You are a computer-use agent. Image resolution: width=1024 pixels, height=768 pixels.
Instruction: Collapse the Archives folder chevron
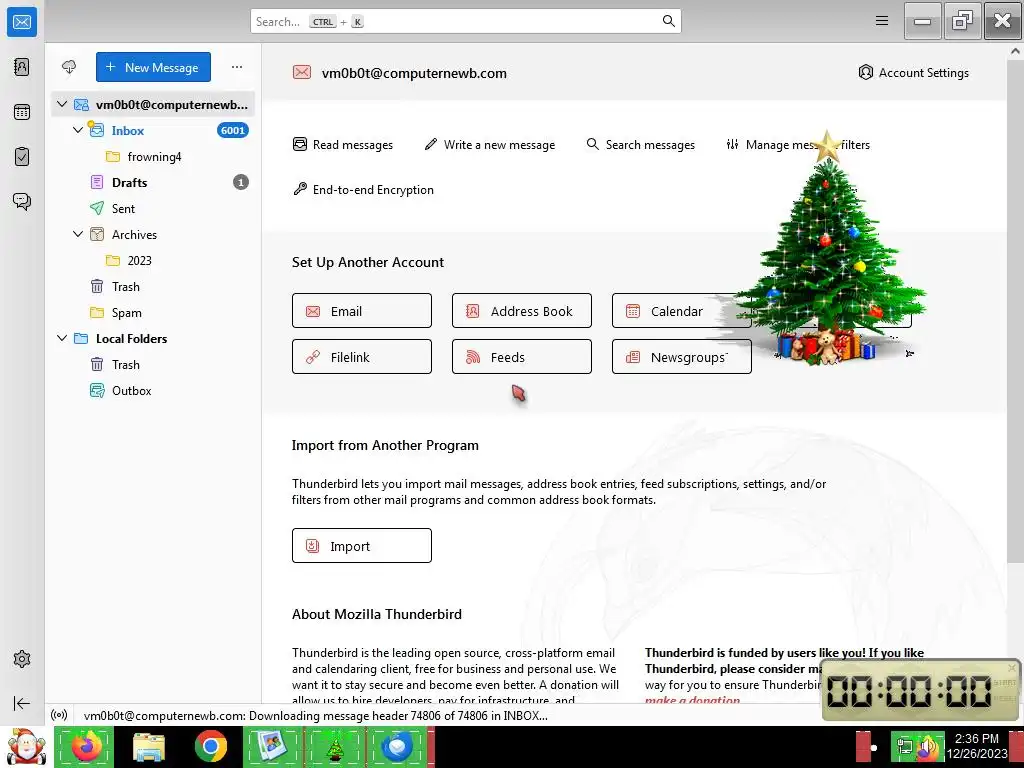click(x=78, y=234)
